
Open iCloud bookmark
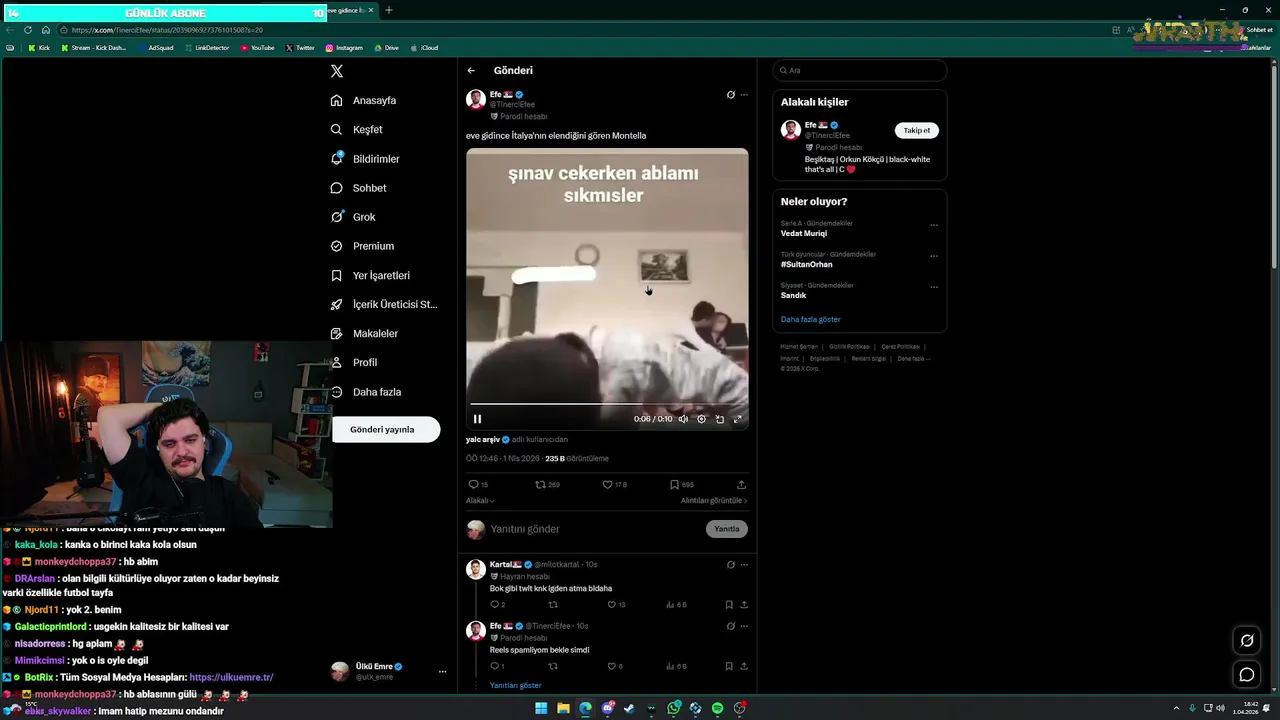pos(424,48)
